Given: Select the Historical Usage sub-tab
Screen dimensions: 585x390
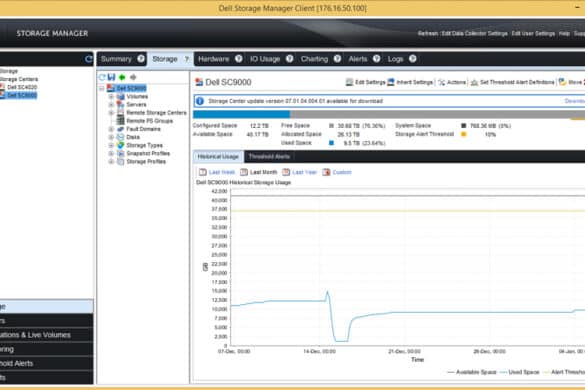Looking at the screenshot, I should click(218, 156).
